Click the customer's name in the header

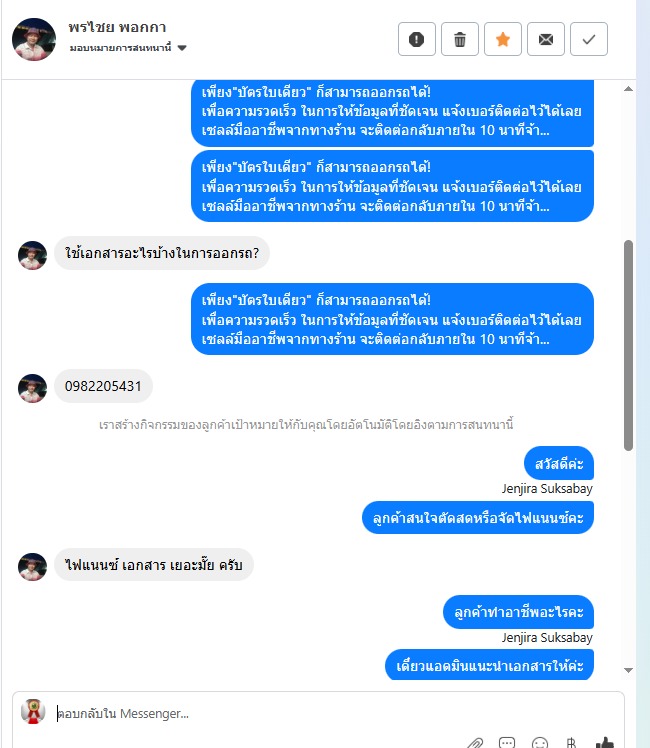click(x=117, y=28)
